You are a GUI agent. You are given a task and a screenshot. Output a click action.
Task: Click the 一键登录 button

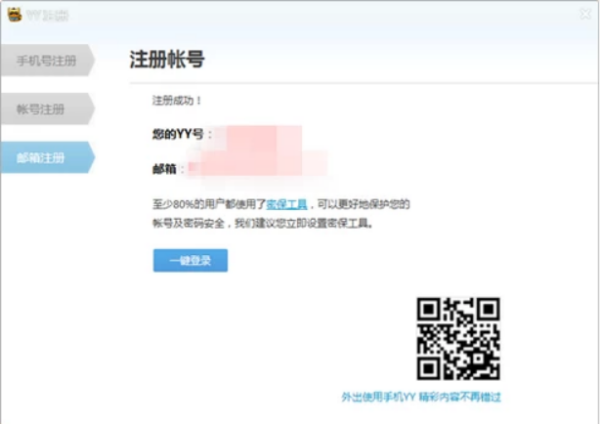click(x=191, y=261)
